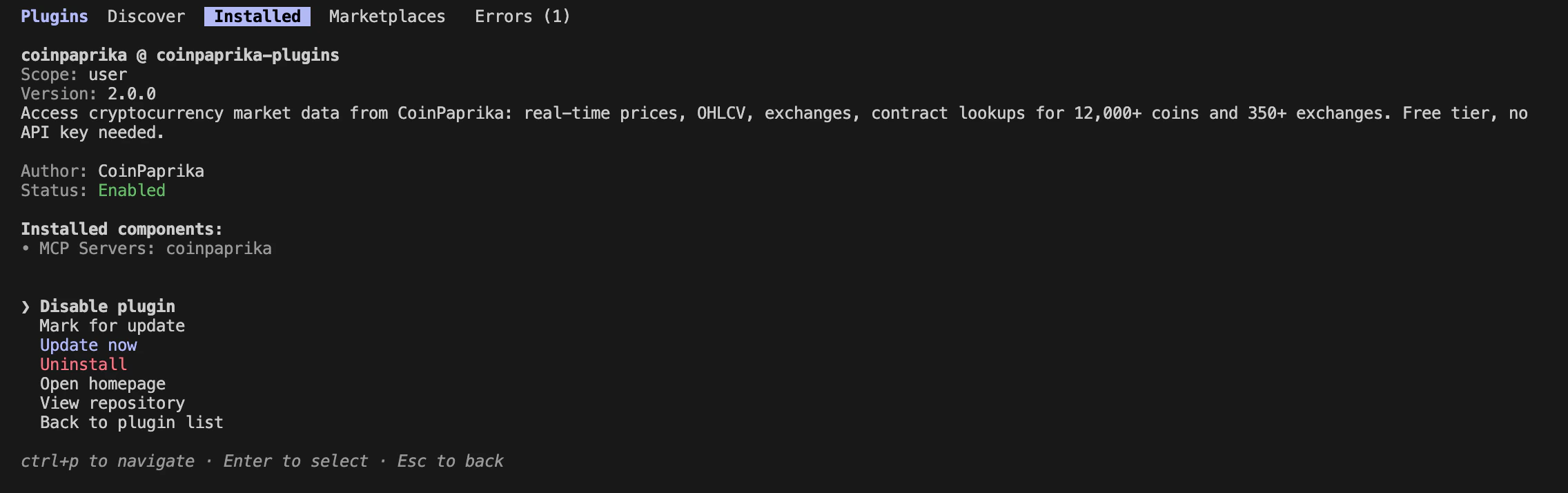Click the coinpaprika plugin title

(x=179, y=55)
